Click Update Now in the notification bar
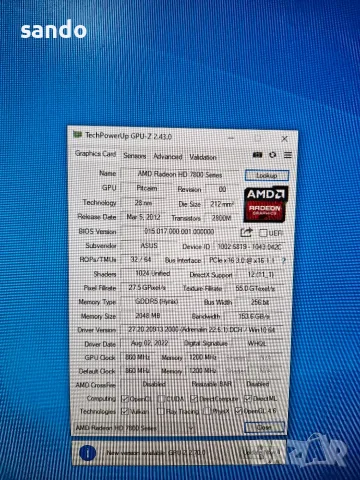The image size is (360, 480). tap(261, 452)
